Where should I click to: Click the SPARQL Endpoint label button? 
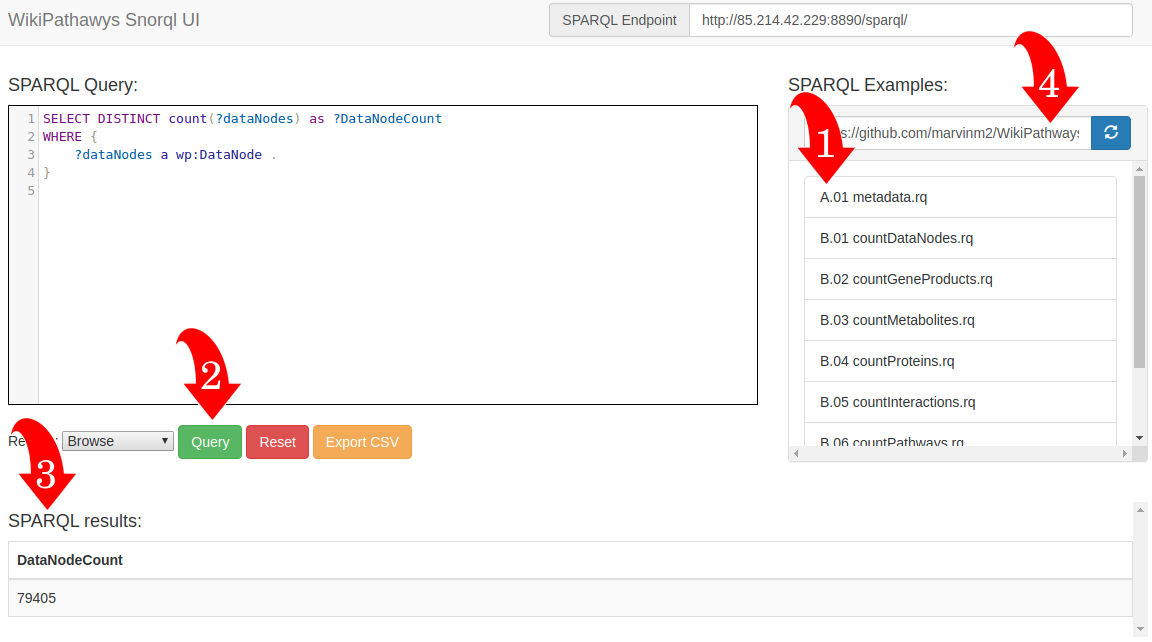[619, 19]
